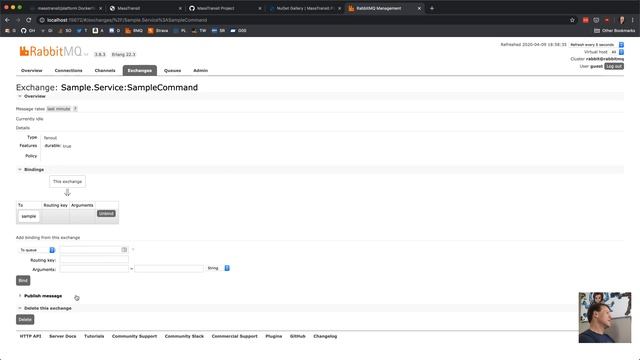Viewport: 640px width, 360px height.
Task: Select the Exchanges tab
Action: 140,71
